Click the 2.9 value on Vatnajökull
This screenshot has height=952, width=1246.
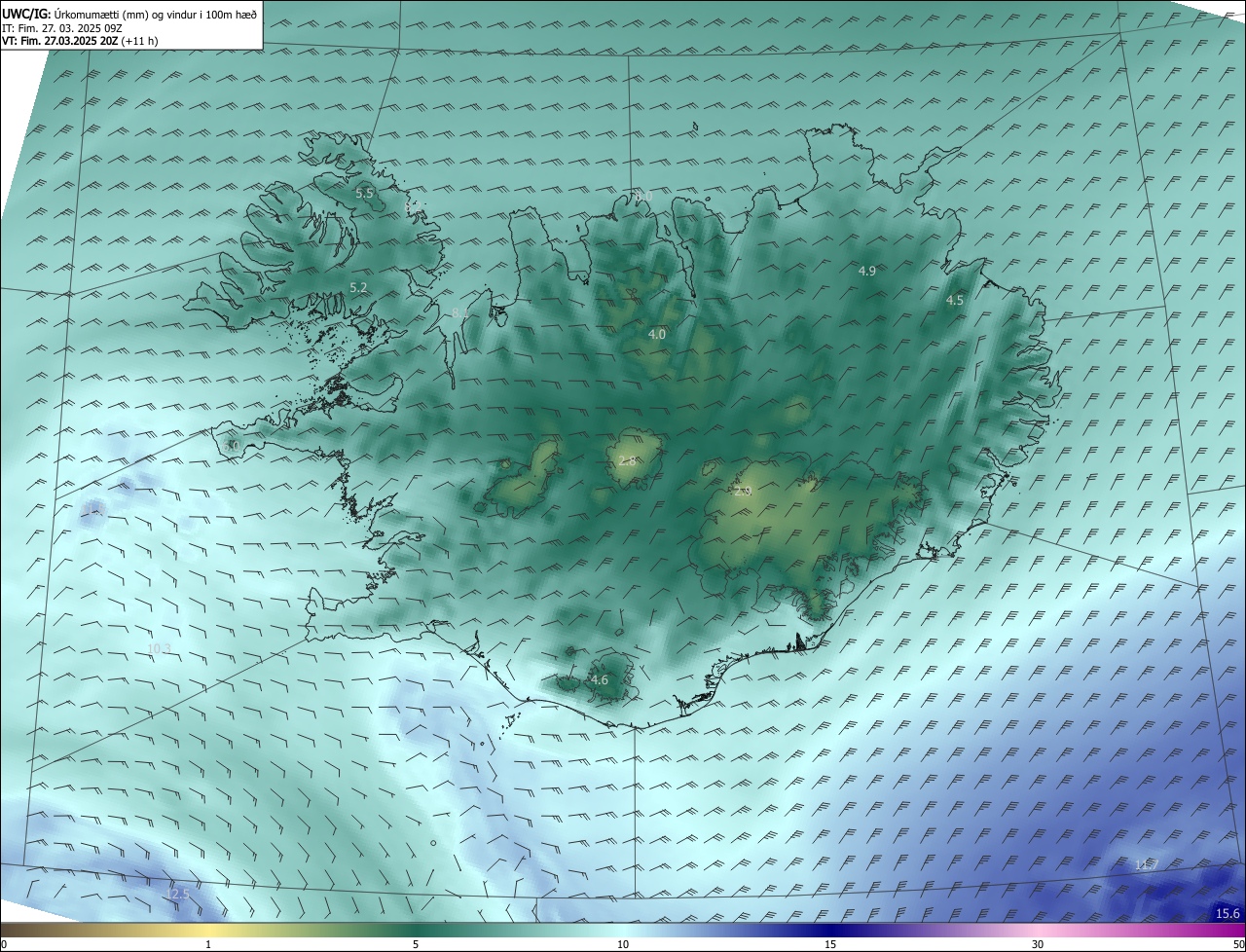(x=743, y=492)
